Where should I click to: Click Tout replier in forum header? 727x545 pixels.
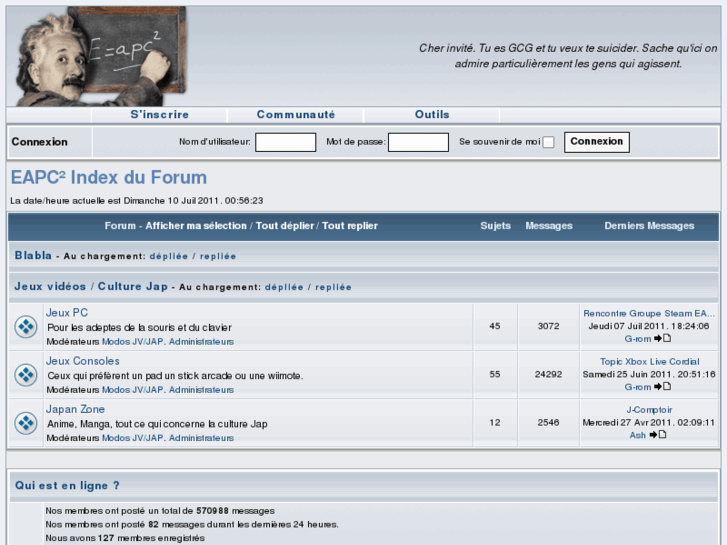click(350, 226)
